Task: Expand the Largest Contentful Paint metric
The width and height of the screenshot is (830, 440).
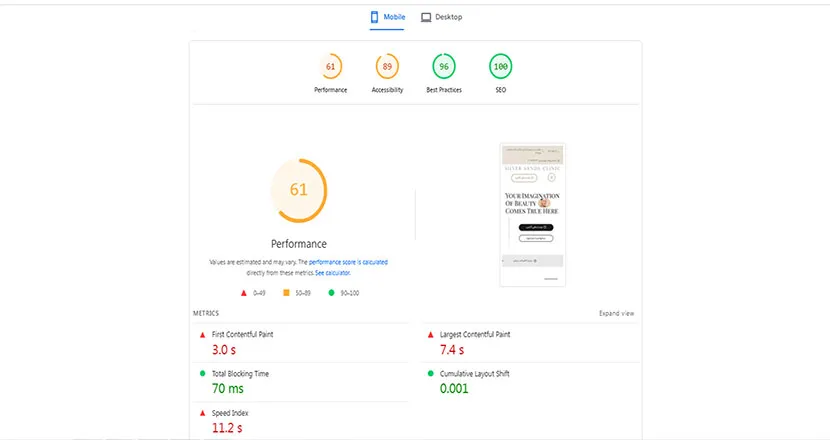Action: [475, 334]
